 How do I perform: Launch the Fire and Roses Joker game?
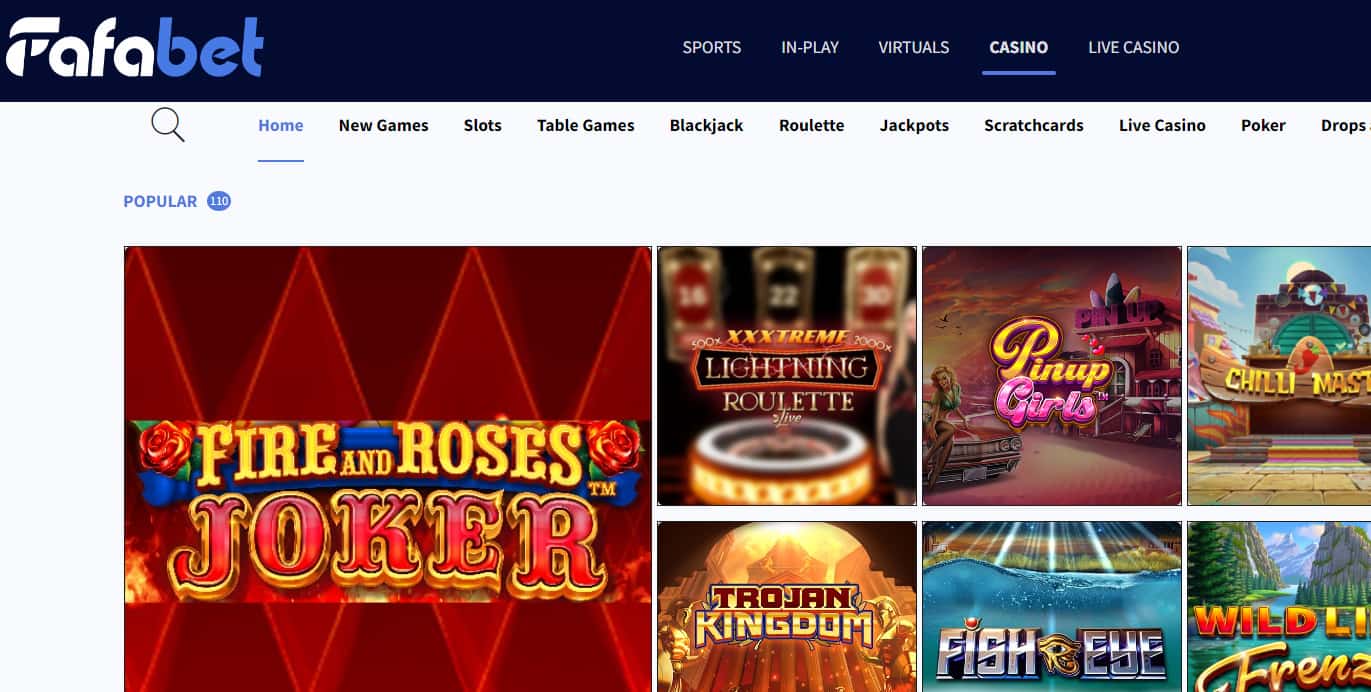pos(388,469)
